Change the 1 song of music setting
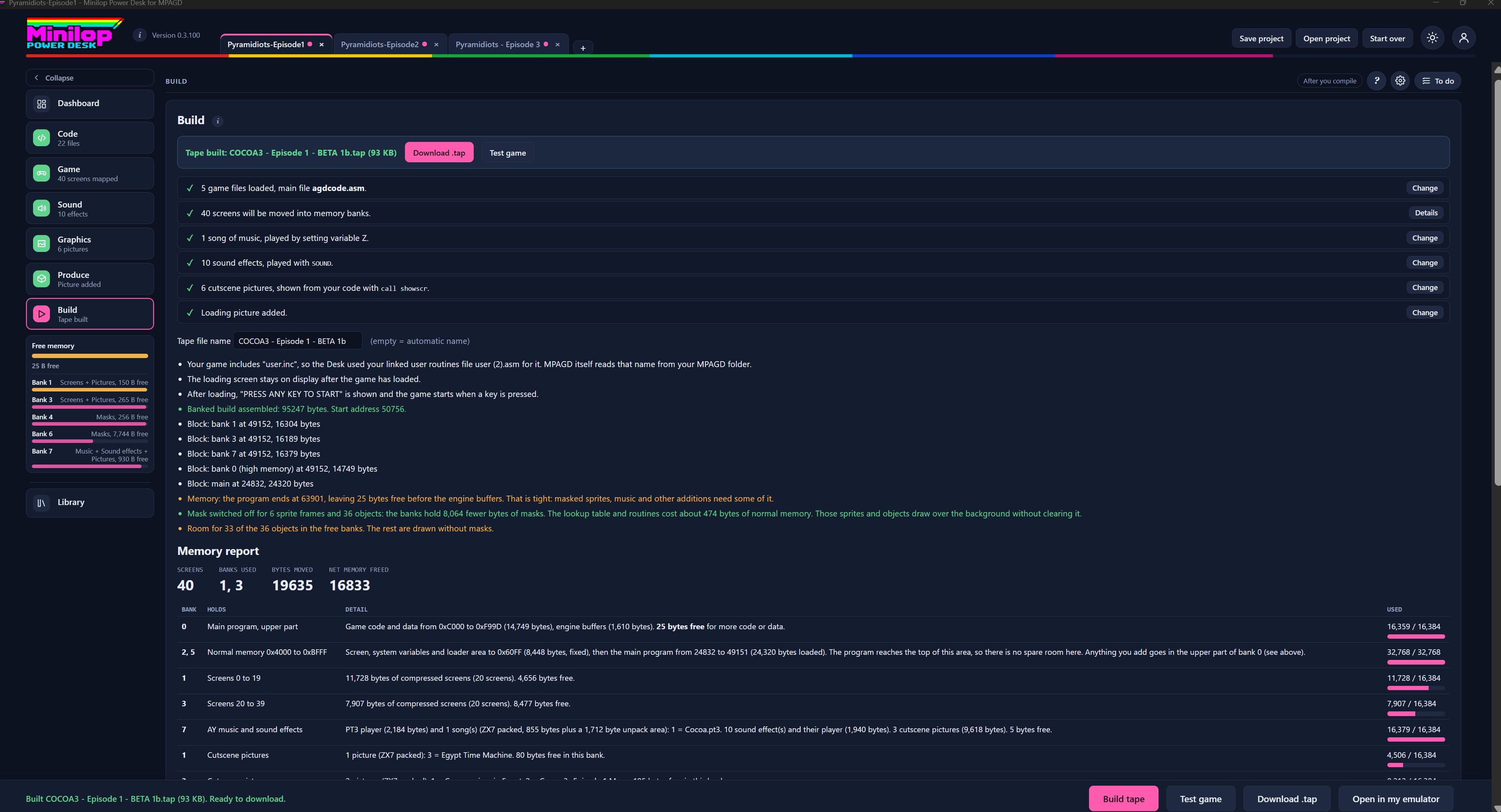 click(1424, 238)
